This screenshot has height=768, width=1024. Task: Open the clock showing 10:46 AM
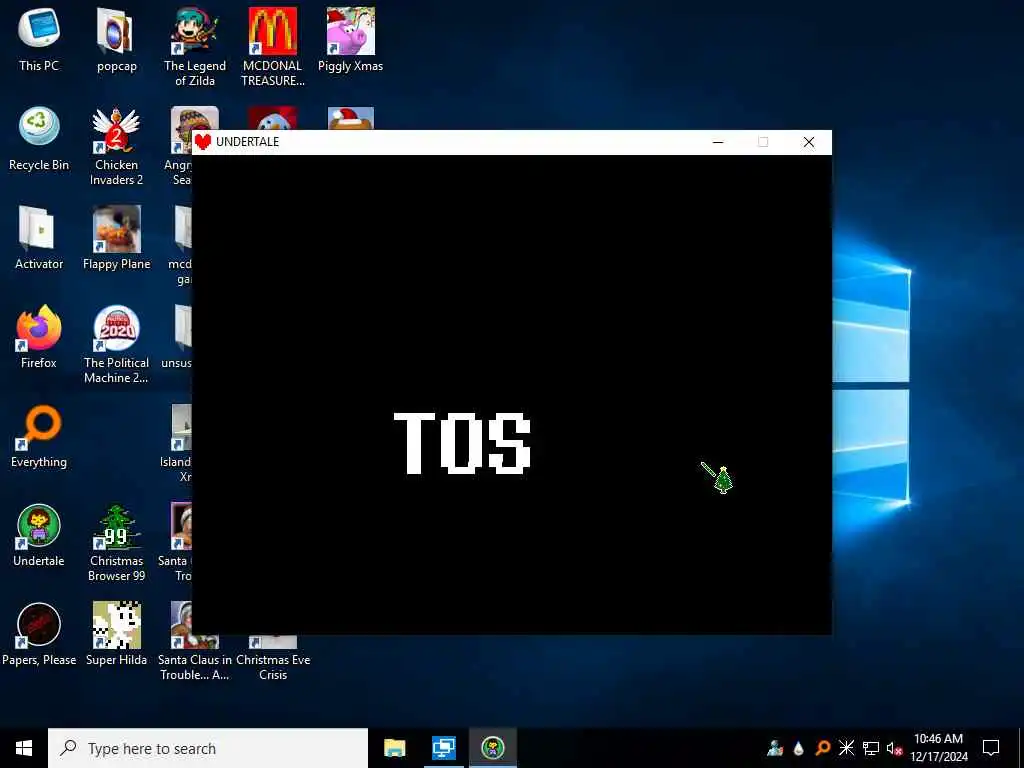[x=938, y=748]
